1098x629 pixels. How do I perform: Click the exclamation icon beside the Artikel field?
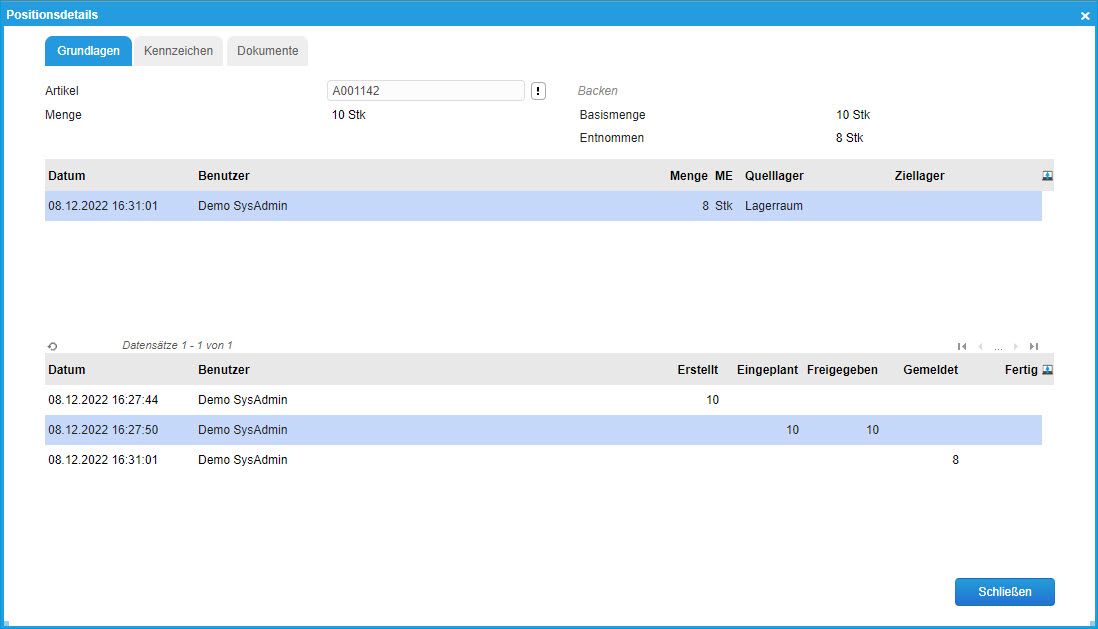click(x=538, y=91)
